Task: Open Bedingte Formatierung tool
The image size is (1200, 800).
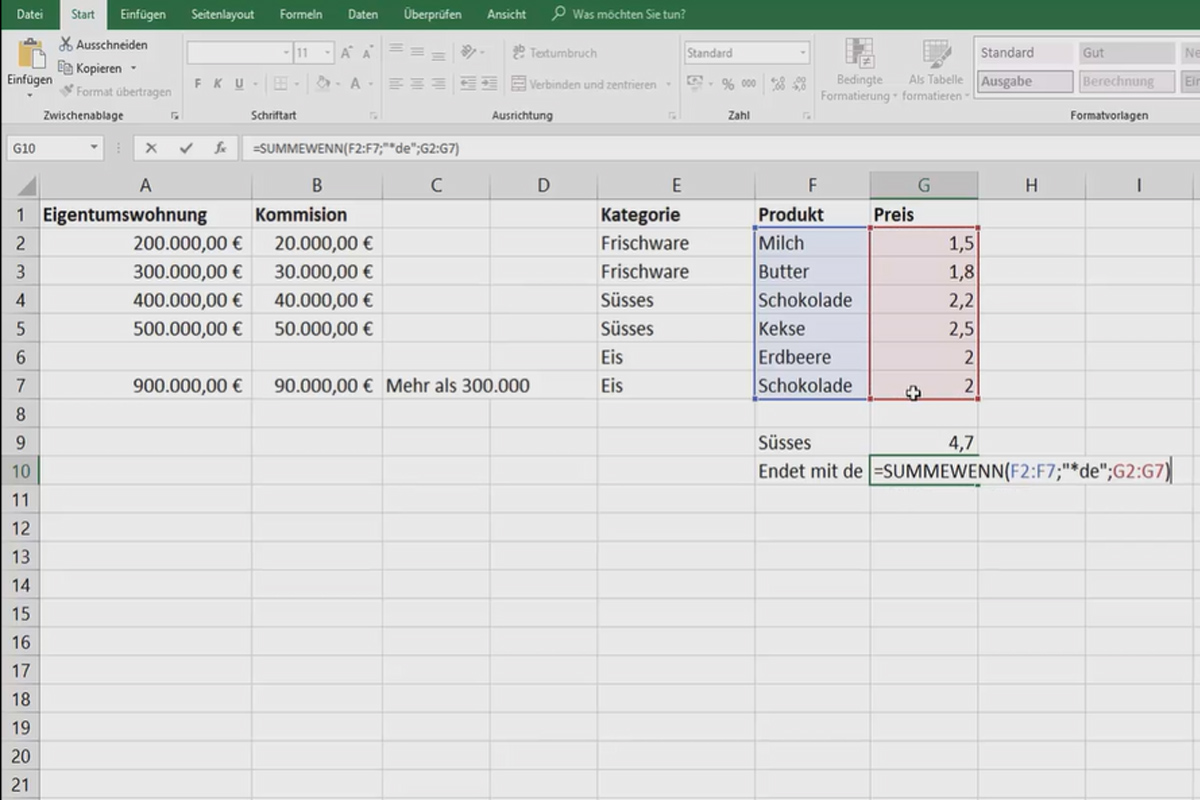Action: pyautogui.click(x=858, y=68)
